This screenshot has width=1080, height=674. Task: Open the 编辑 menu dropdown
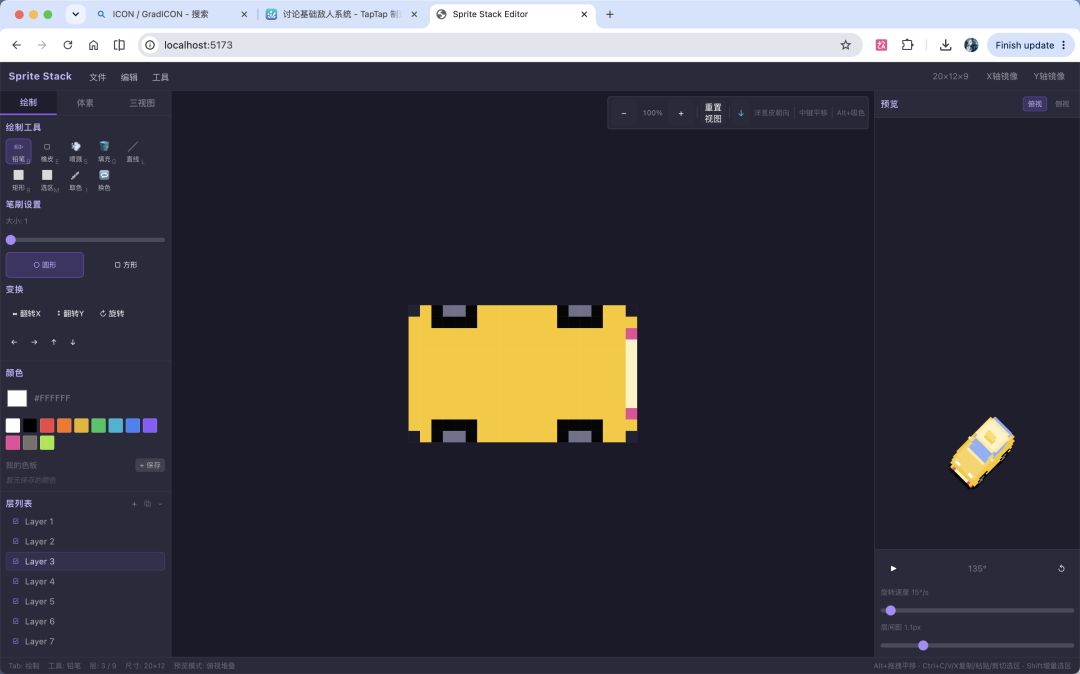[129, 77]
